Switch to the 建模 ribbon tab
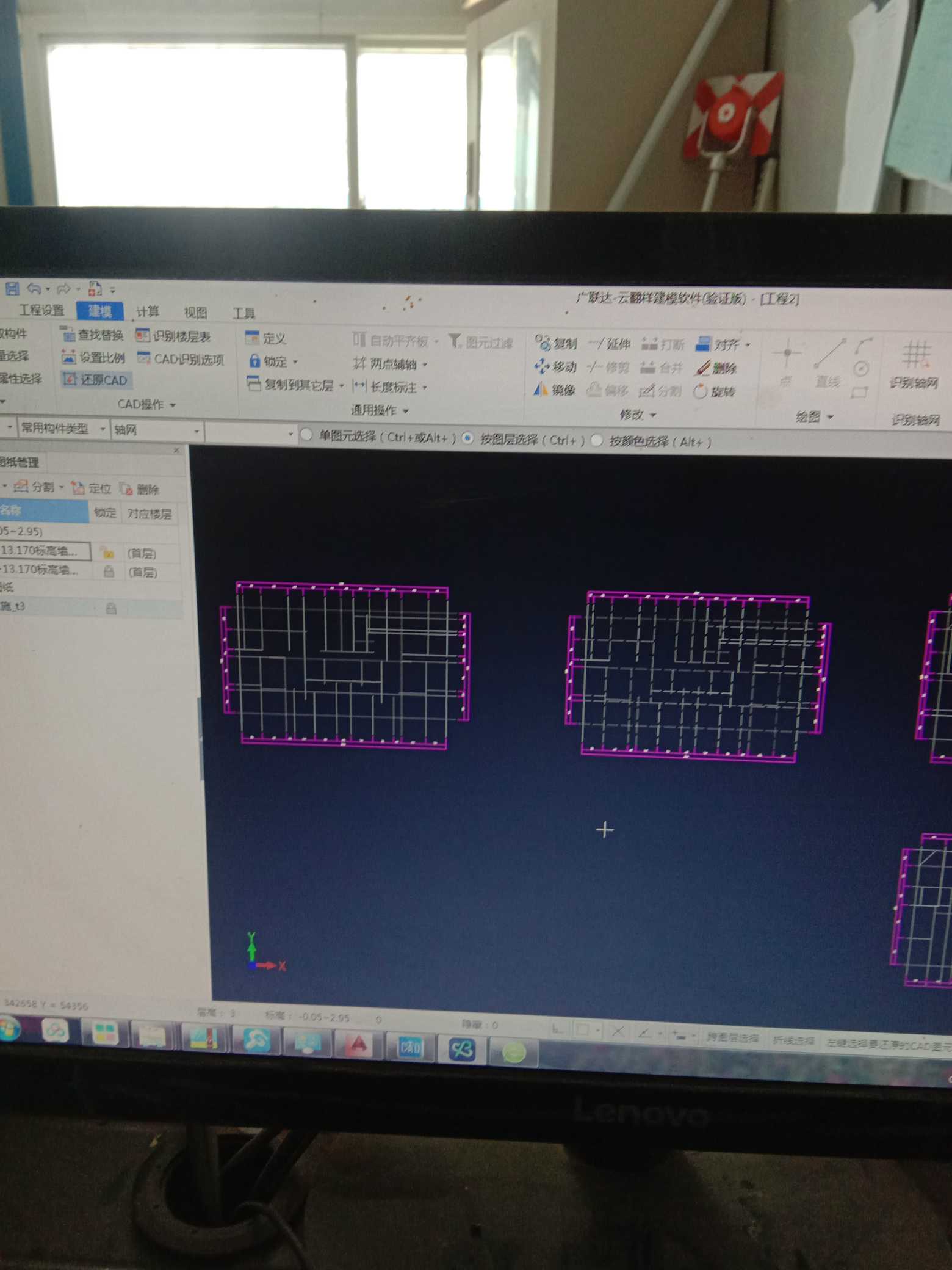The width and height of the screenshot is (952, 1270). [100, 311]
